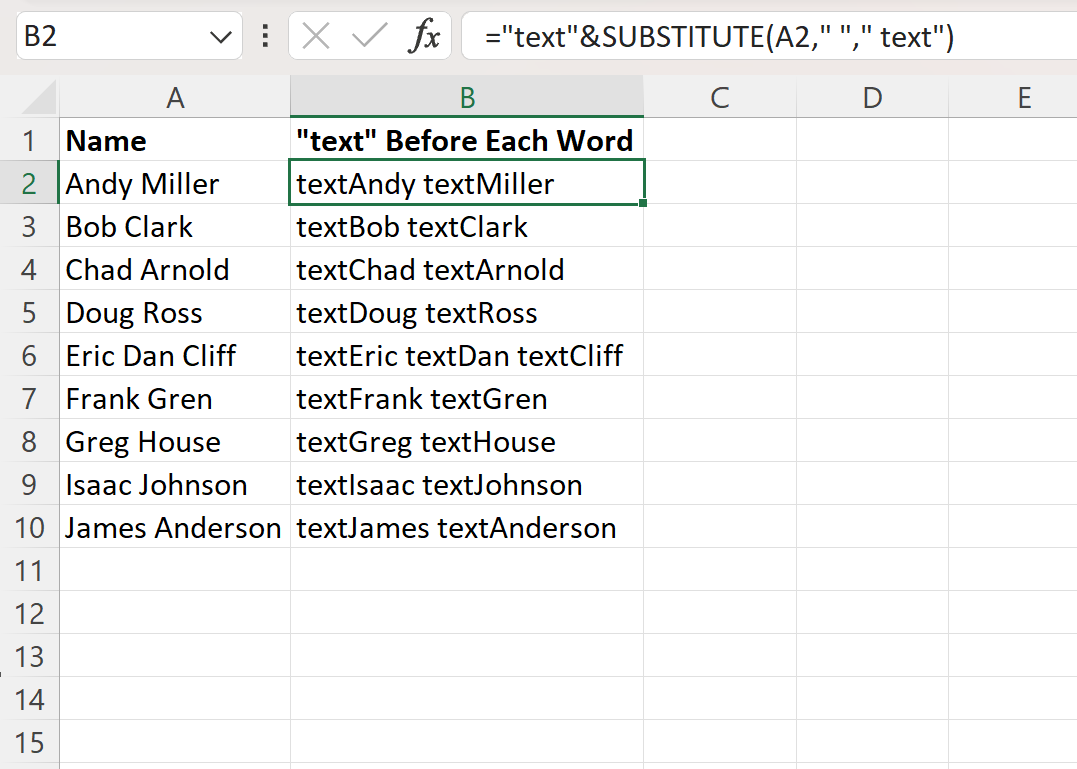Viewport: 1077px width, 769px height.
Task: Select column D header
Action: (x=872, y=97)
